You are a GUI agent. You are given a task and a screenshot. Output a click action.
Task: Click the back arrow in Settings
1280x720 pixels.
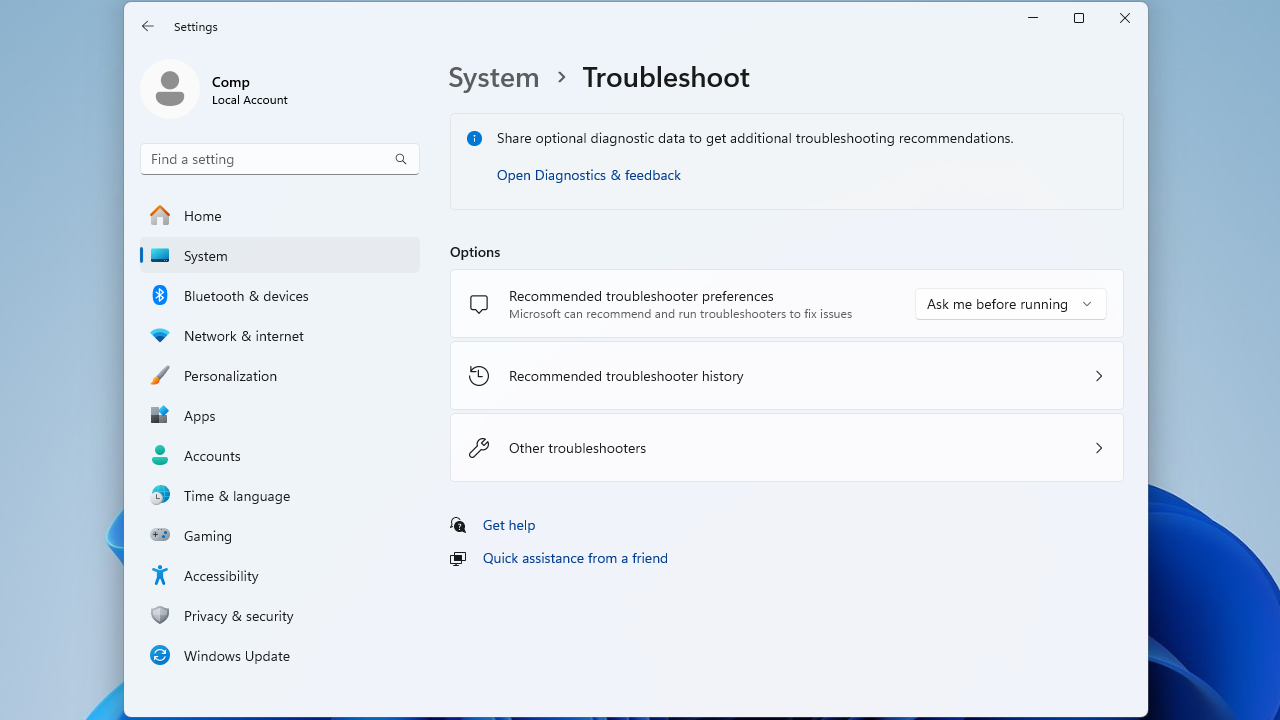click(148, 27)
